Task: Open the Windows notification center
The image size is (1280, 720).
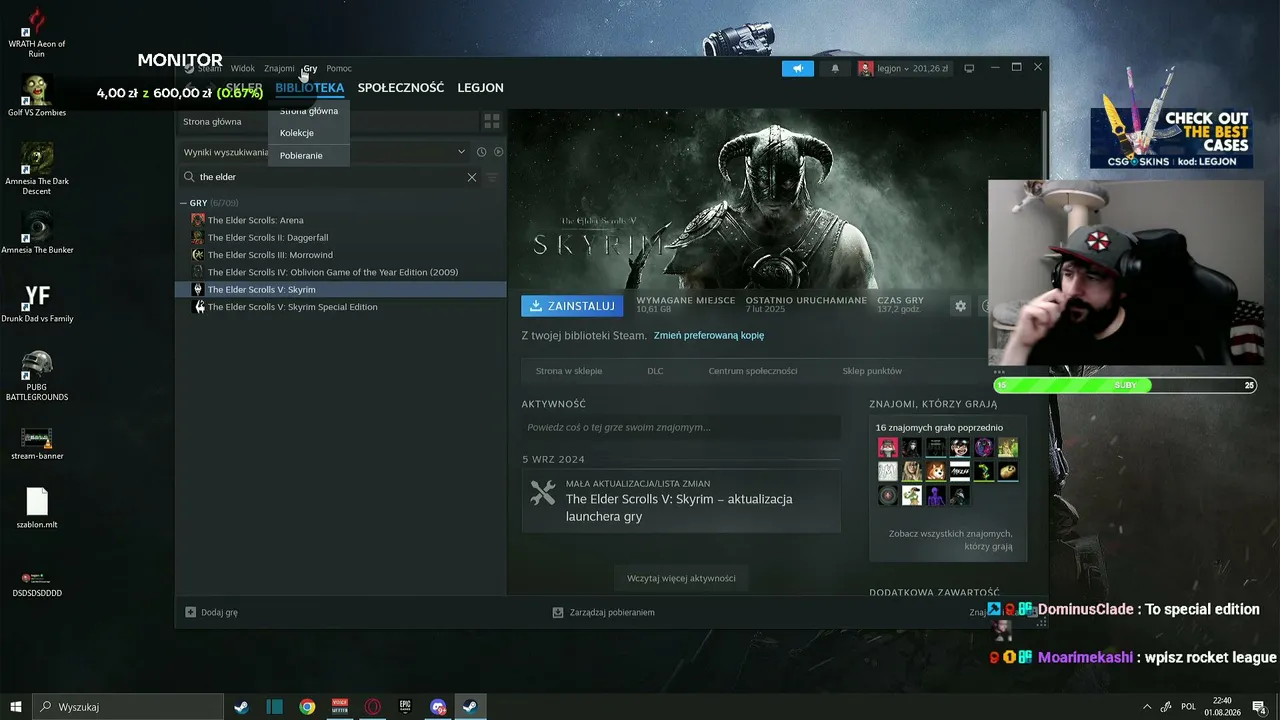Action: 1259,707
